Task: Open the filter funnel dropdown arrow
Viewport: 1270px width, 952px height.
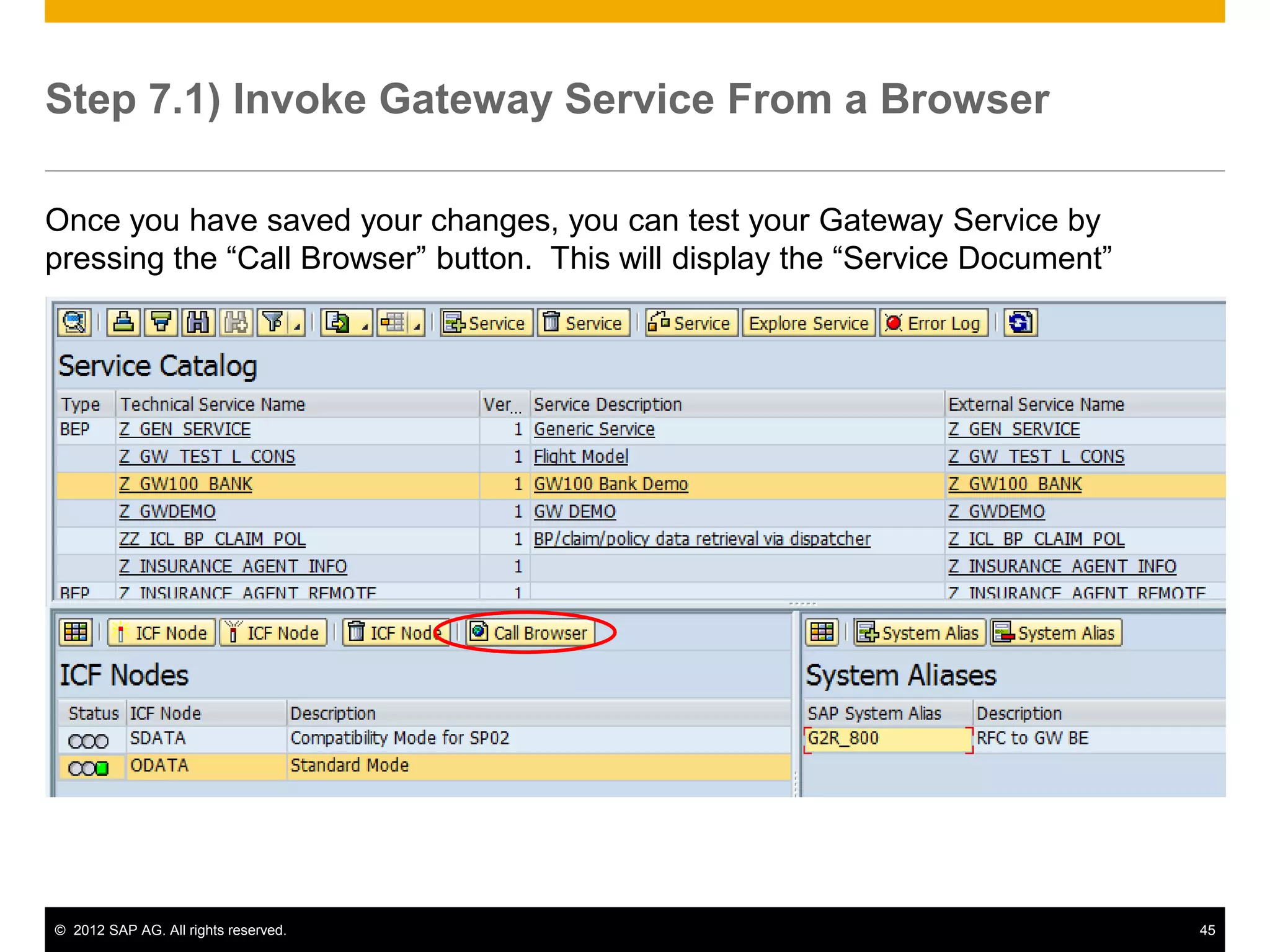Action: [x=297, y=324]
